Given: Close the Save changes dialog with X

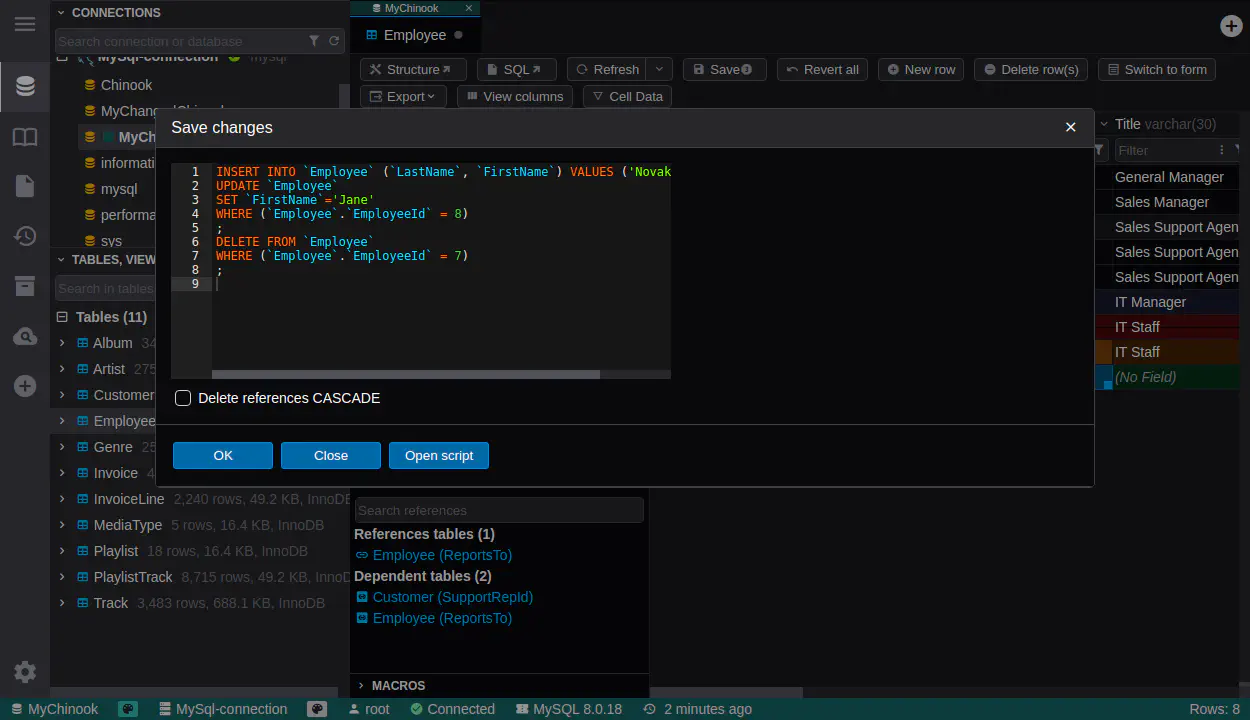Looking at the screenshot, I should click(1070, 127).
